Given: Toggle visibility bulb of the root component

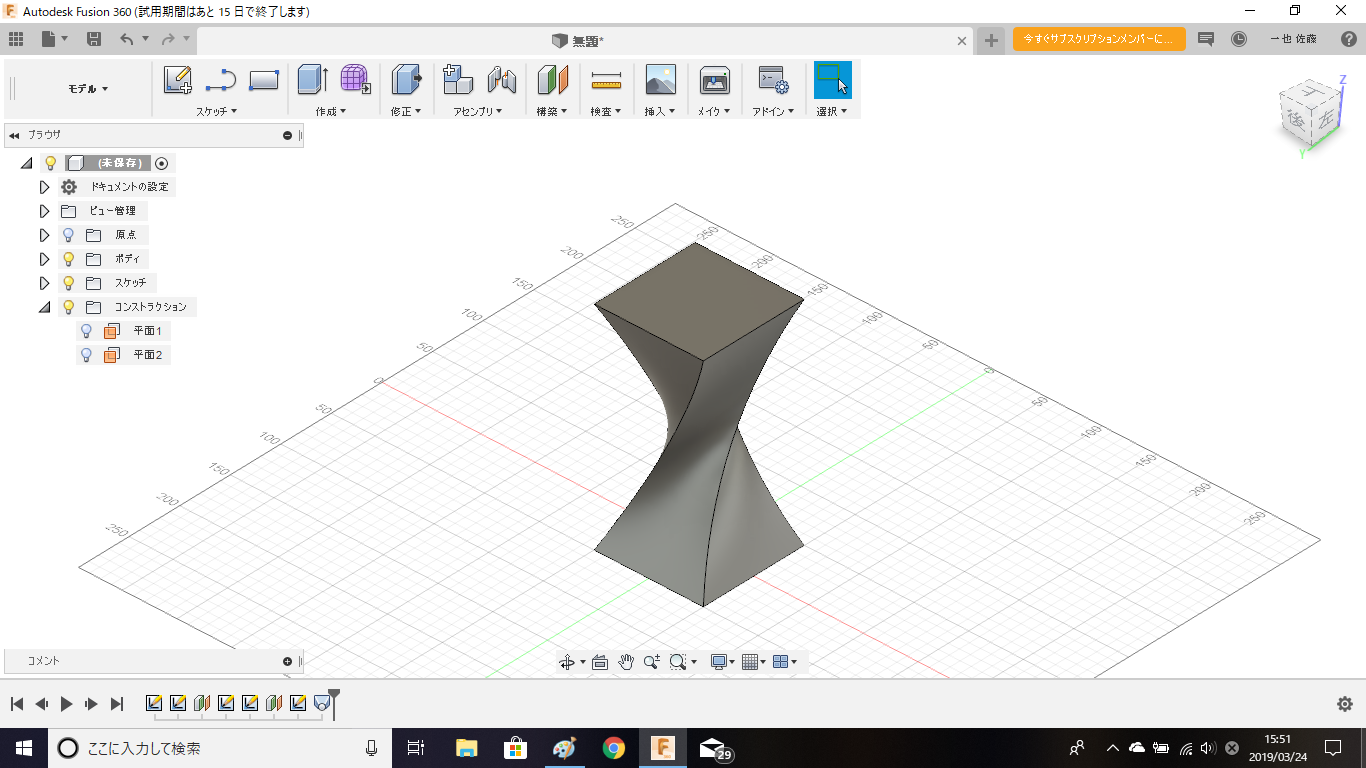Looking at the screenshot, I should 51,163.
